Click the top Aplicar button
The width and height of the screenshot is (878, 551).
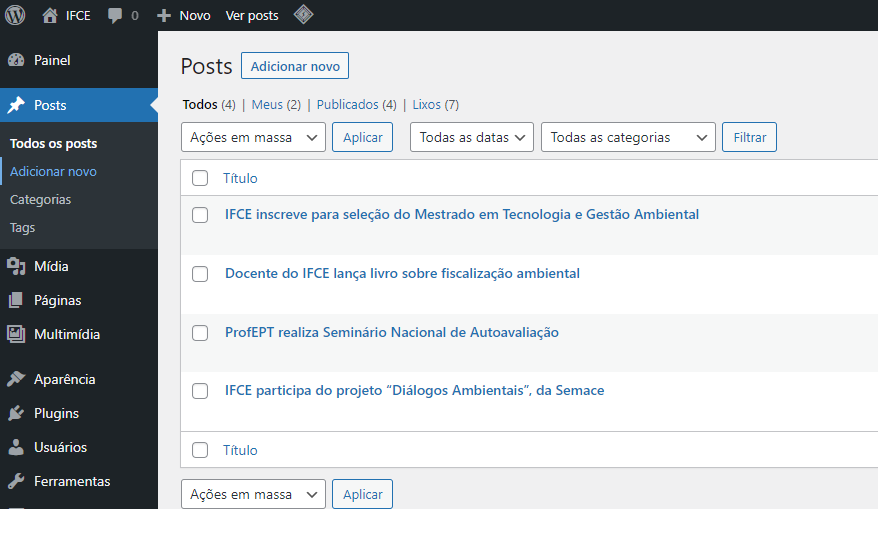(x=362, y=137)
